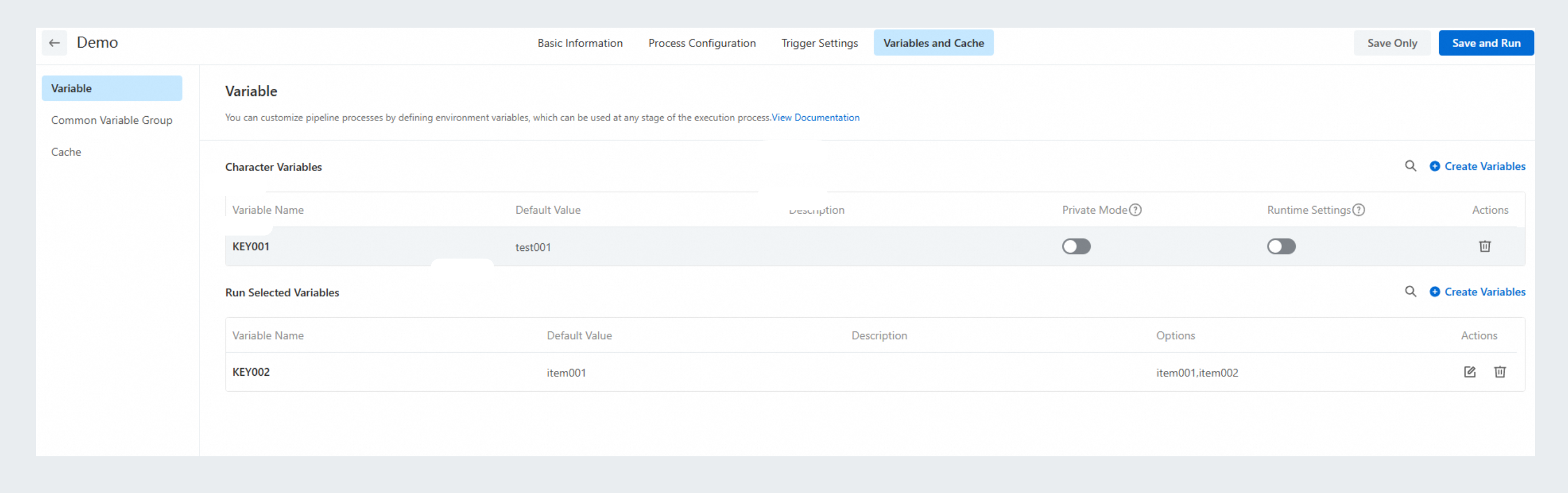Toggle Private Mode for KEY001
The image size is (1568, 493).
point(1076,246)
